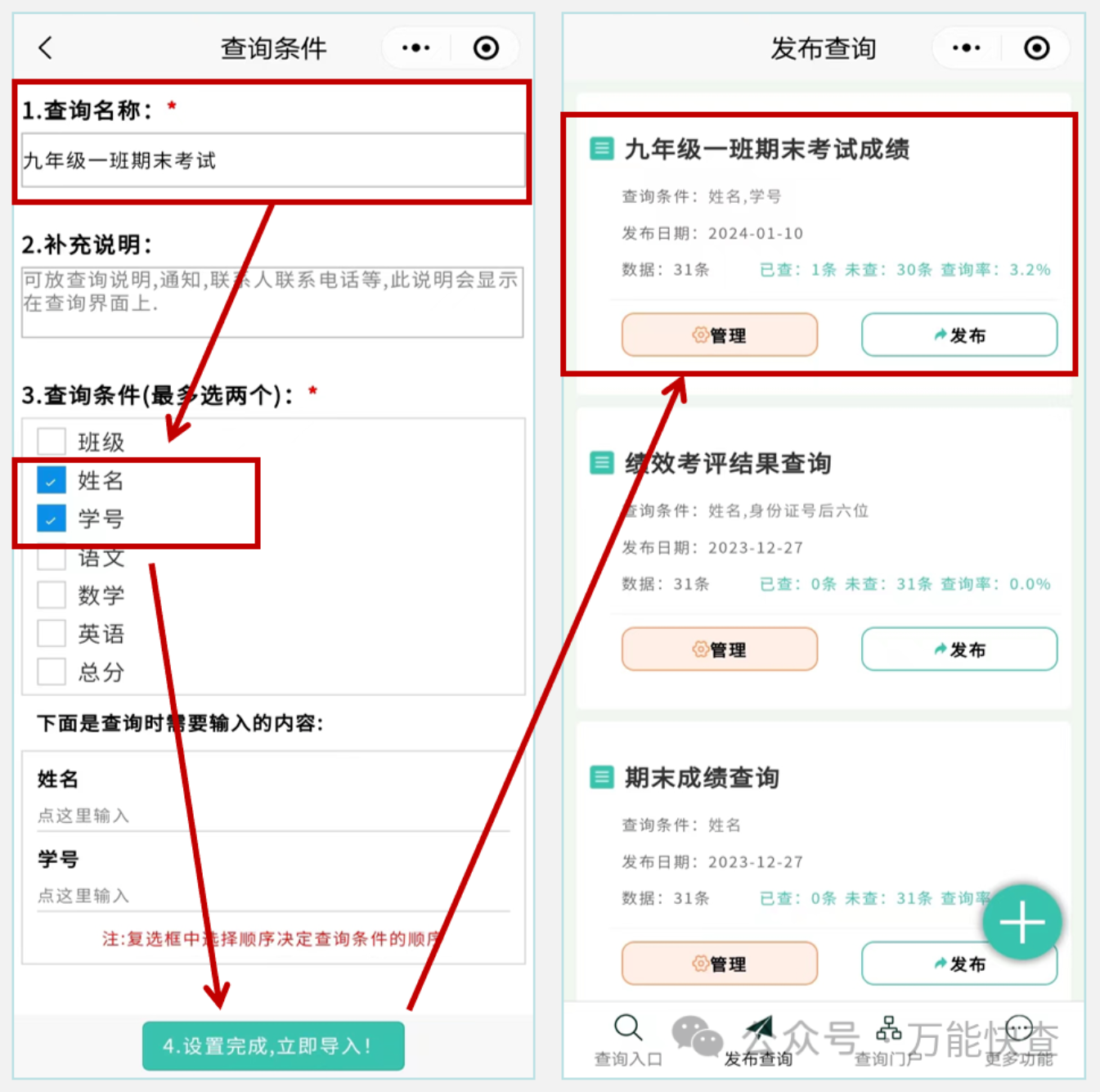Image resolution: width=1100 pixels, height=1092 pixels.
Task: Click 查询条件: 姓名,身份证号后六位 text
Action: [x=745, y=510]
